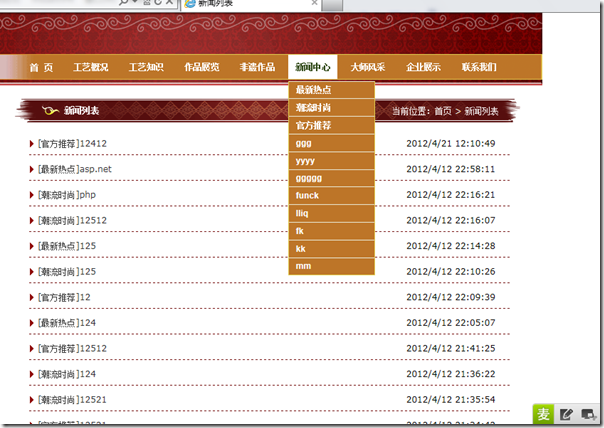Click the arrow icon left of the 新闻列表 heading
The image size is (604, 428).
(48, 110)
